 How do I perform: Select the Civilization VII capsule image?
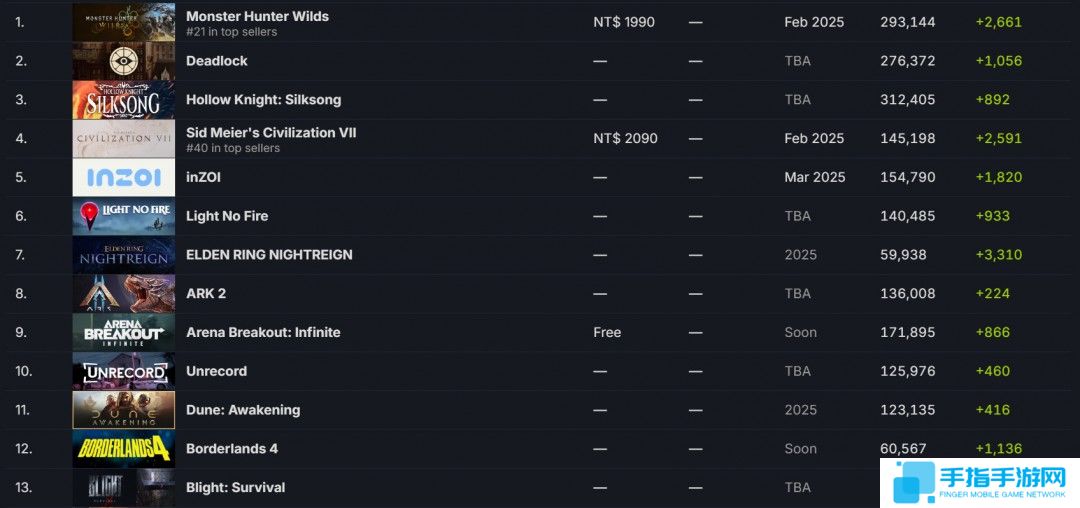coord(123,139)
